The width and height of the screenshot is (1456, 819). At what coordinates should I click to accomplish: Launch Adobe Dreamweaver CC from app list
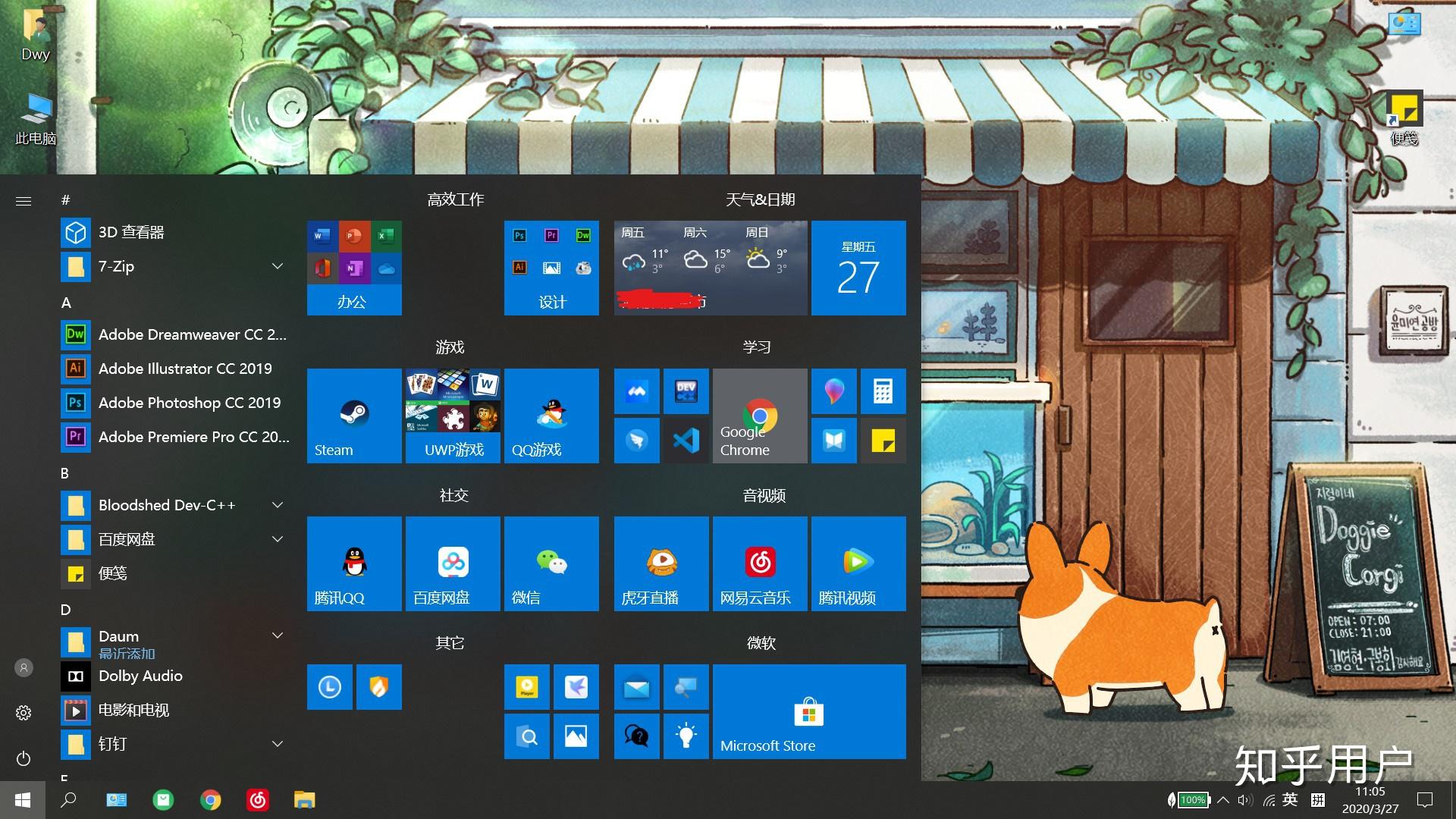point(176,334)
